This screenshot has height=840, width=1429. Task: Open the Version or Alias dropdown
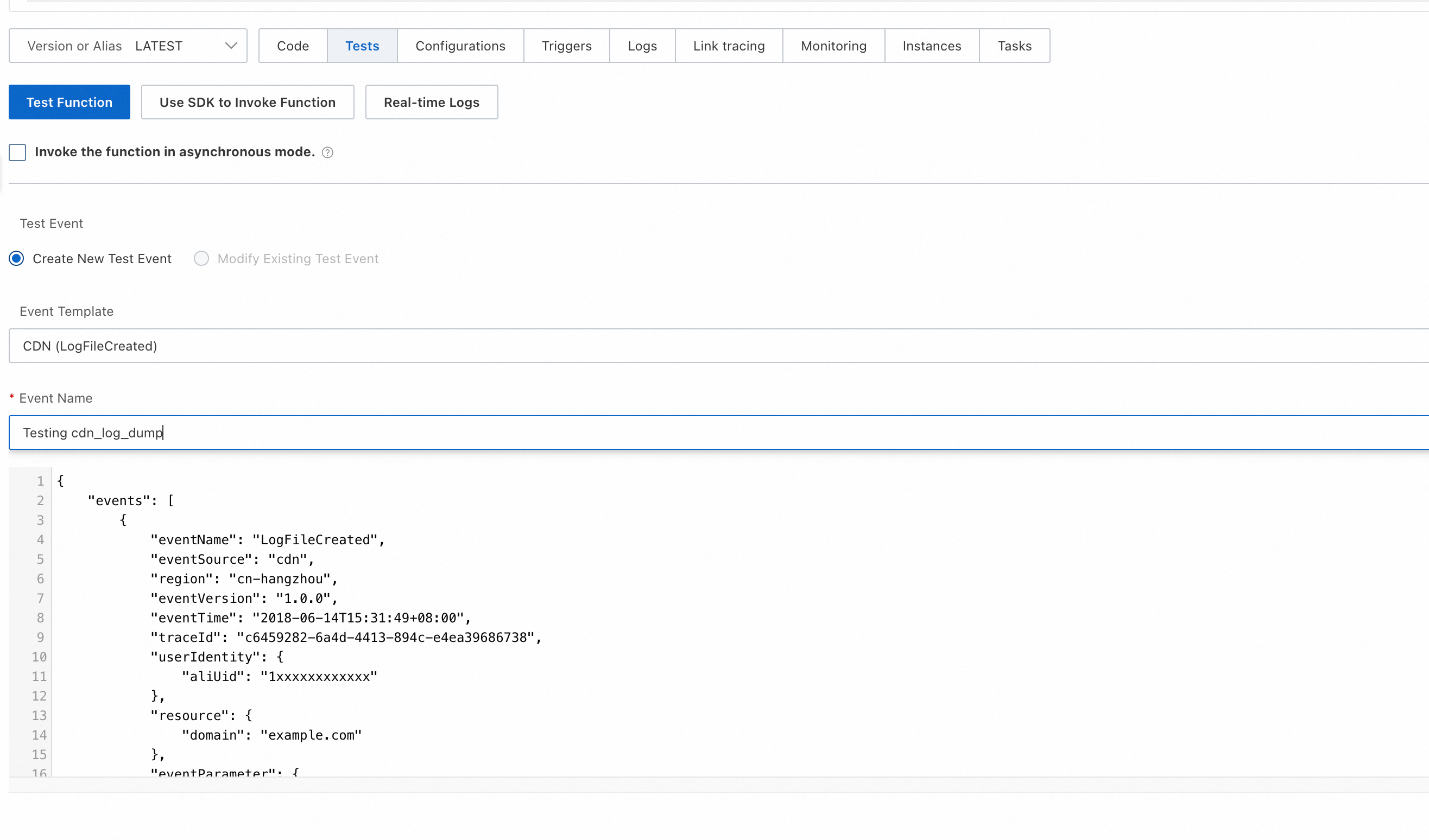128,46
